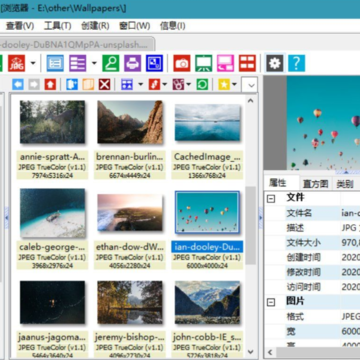Click the thumbnail list scroll-up arrow
This screenshot has width=360, height=360.
(250, 101)
